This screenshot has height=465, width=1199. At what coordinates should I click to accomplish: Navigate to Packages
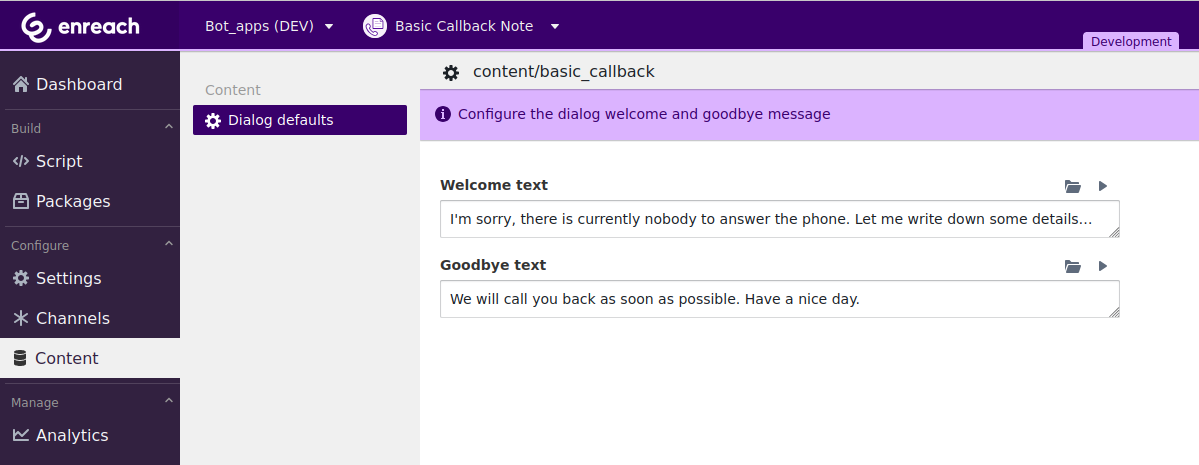73,201
